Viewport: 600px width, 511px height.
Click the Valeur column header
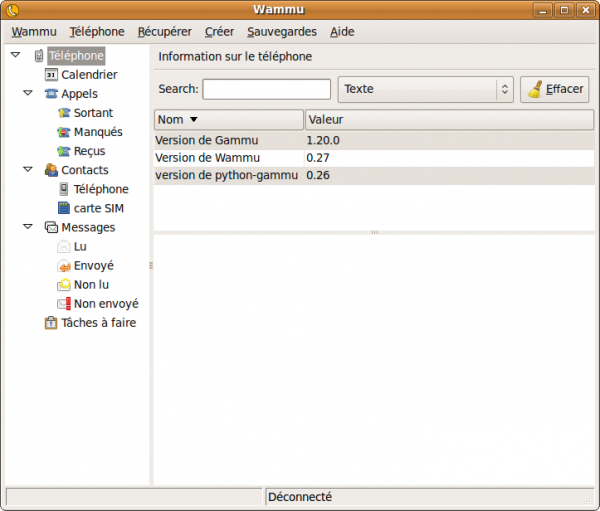coord(449,119)
